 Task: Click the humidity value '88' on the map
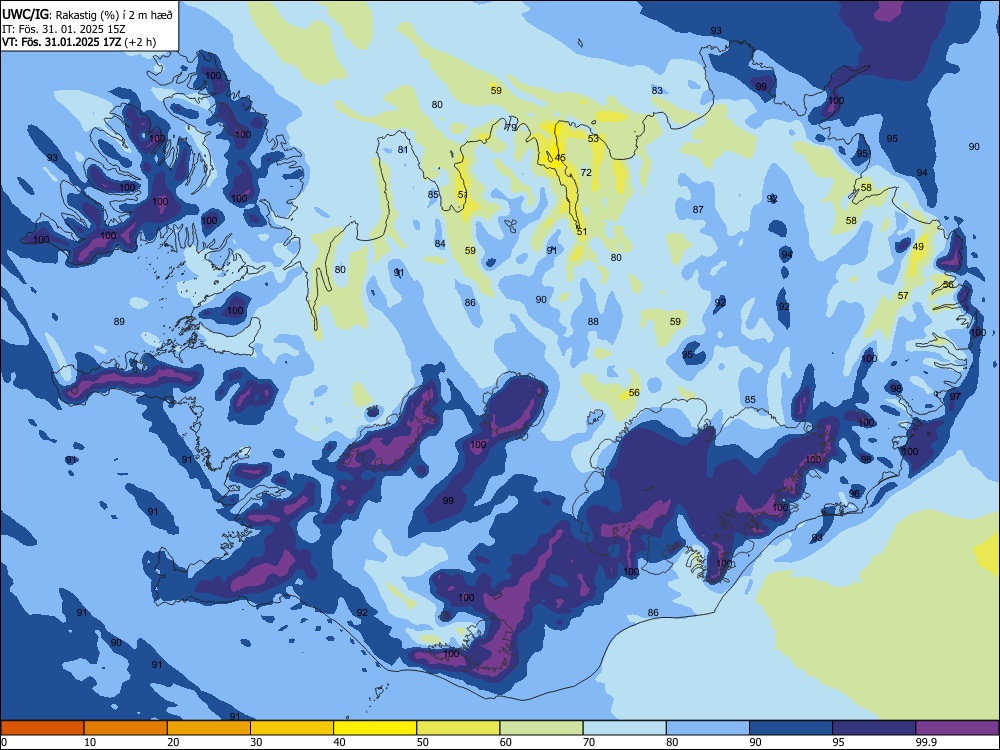click(593, 321)
